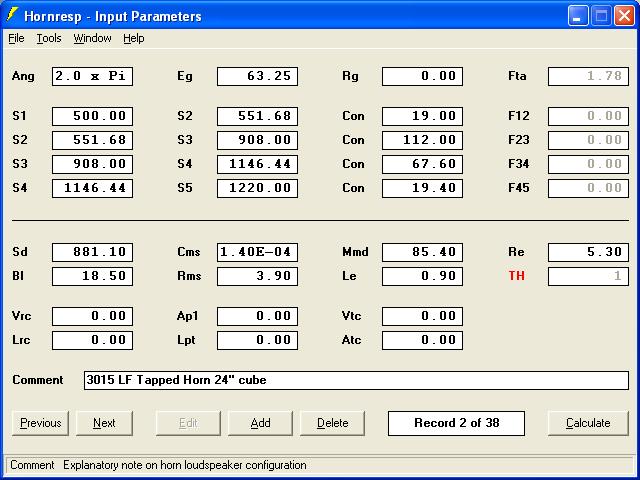Screen dimensions: 640x480
Task: Click the Bl field with 18.50
Action: tap(92, 276)
